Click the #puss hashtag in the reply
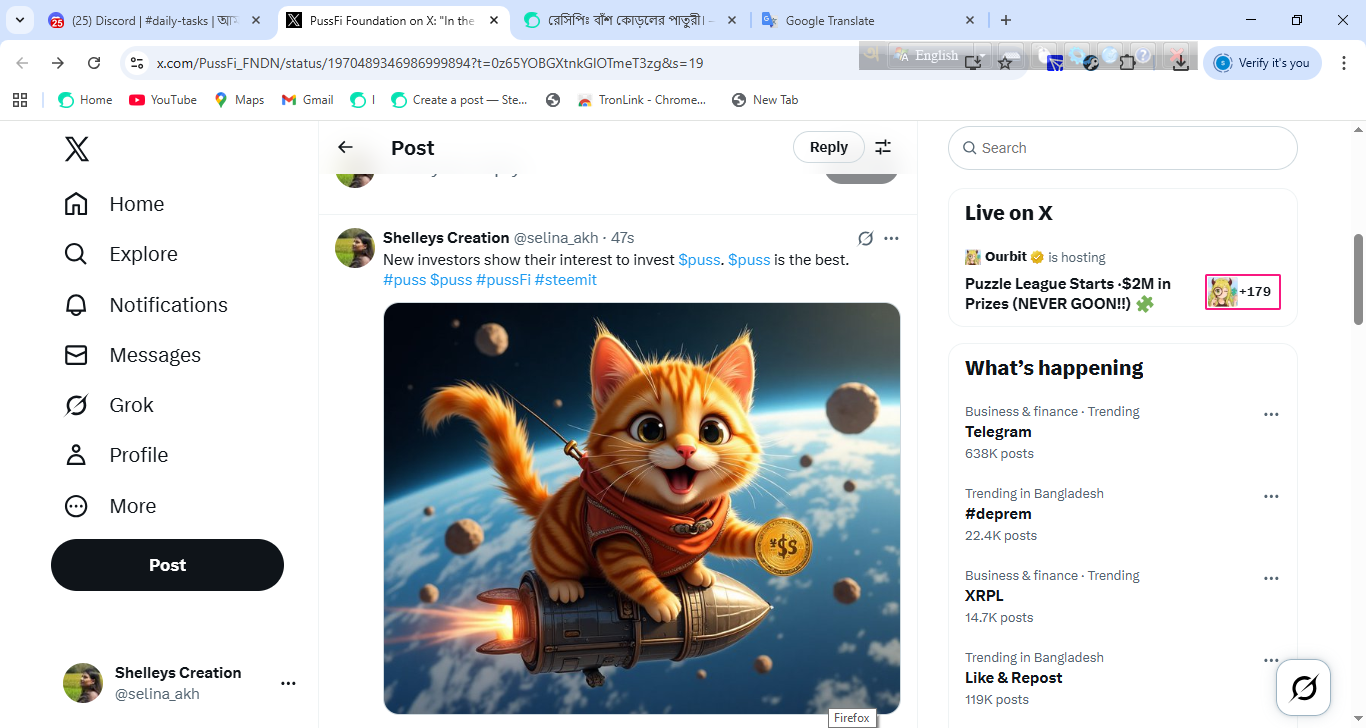The height and width of the screenshot is (728, 1366). [404, 280]
